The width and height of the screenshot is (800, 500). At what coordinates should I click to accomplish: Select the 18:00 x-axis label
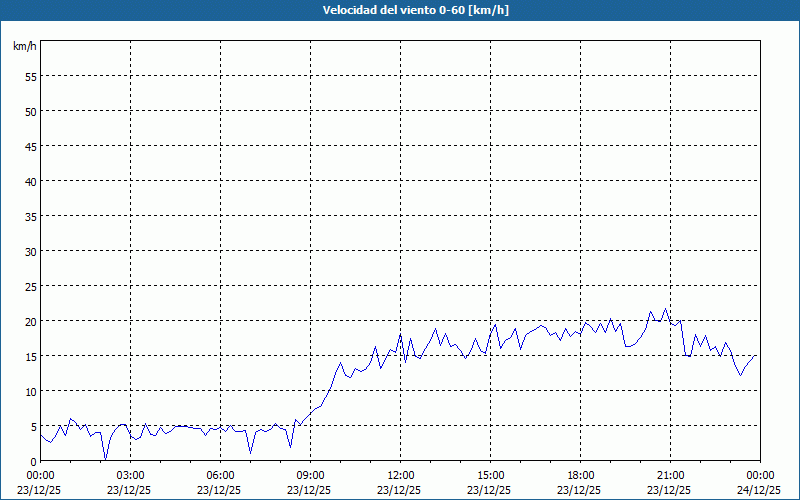[x=581, y=475]
